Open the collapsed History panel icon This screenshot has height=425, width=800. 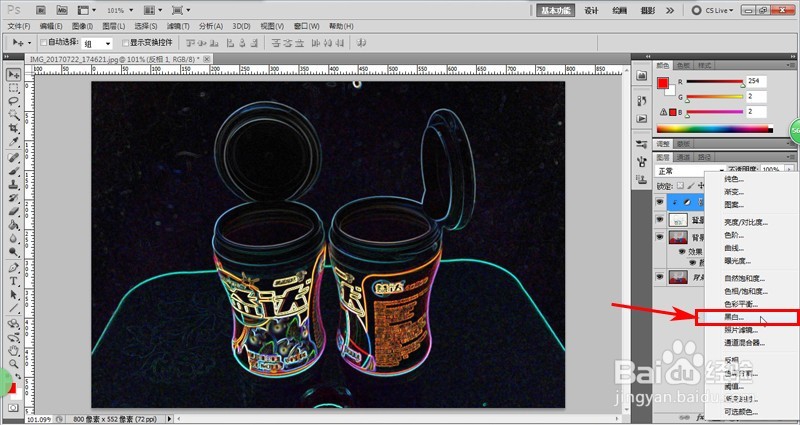coord(642,101)
